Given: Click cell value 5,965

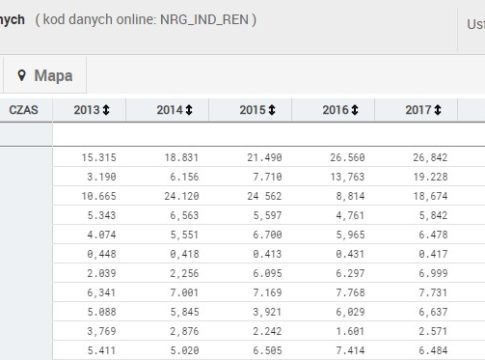Looking at the screenshot, I should tap(350, 235).
